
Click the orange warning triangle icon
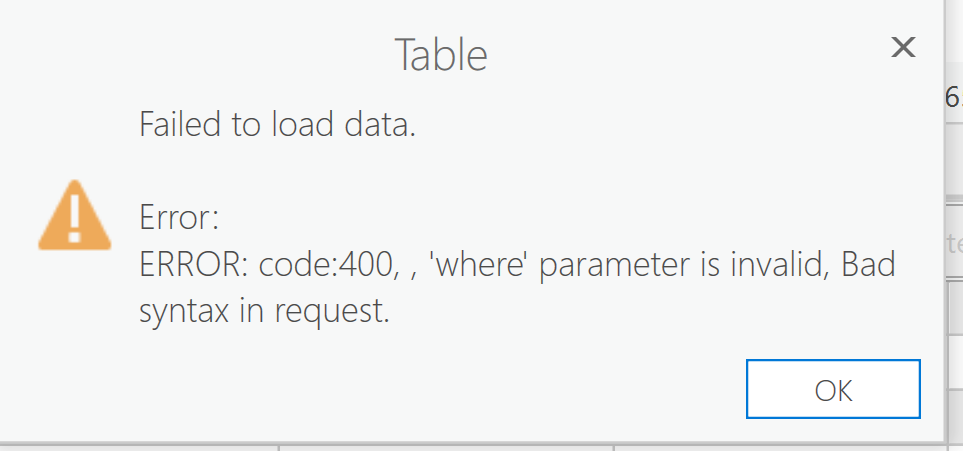tap(74, 215)
